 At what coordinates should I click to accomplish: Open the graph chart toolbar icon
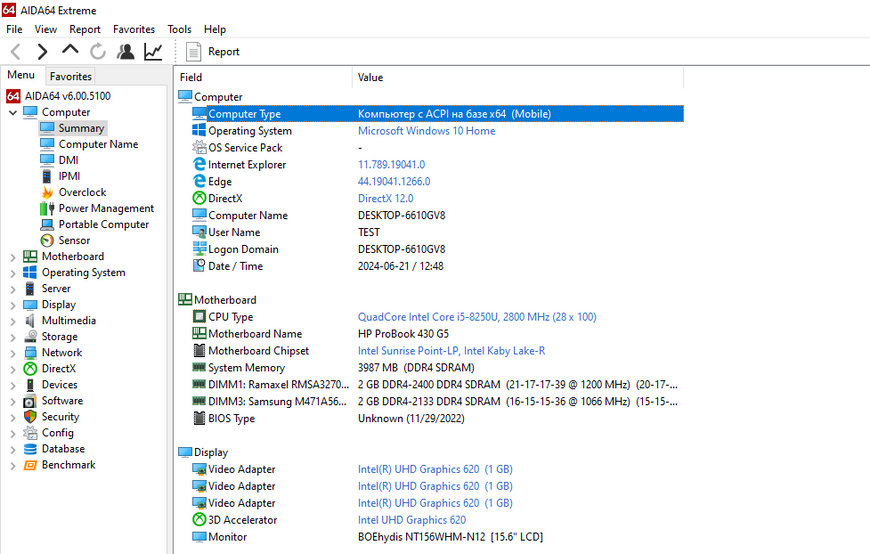153,52
